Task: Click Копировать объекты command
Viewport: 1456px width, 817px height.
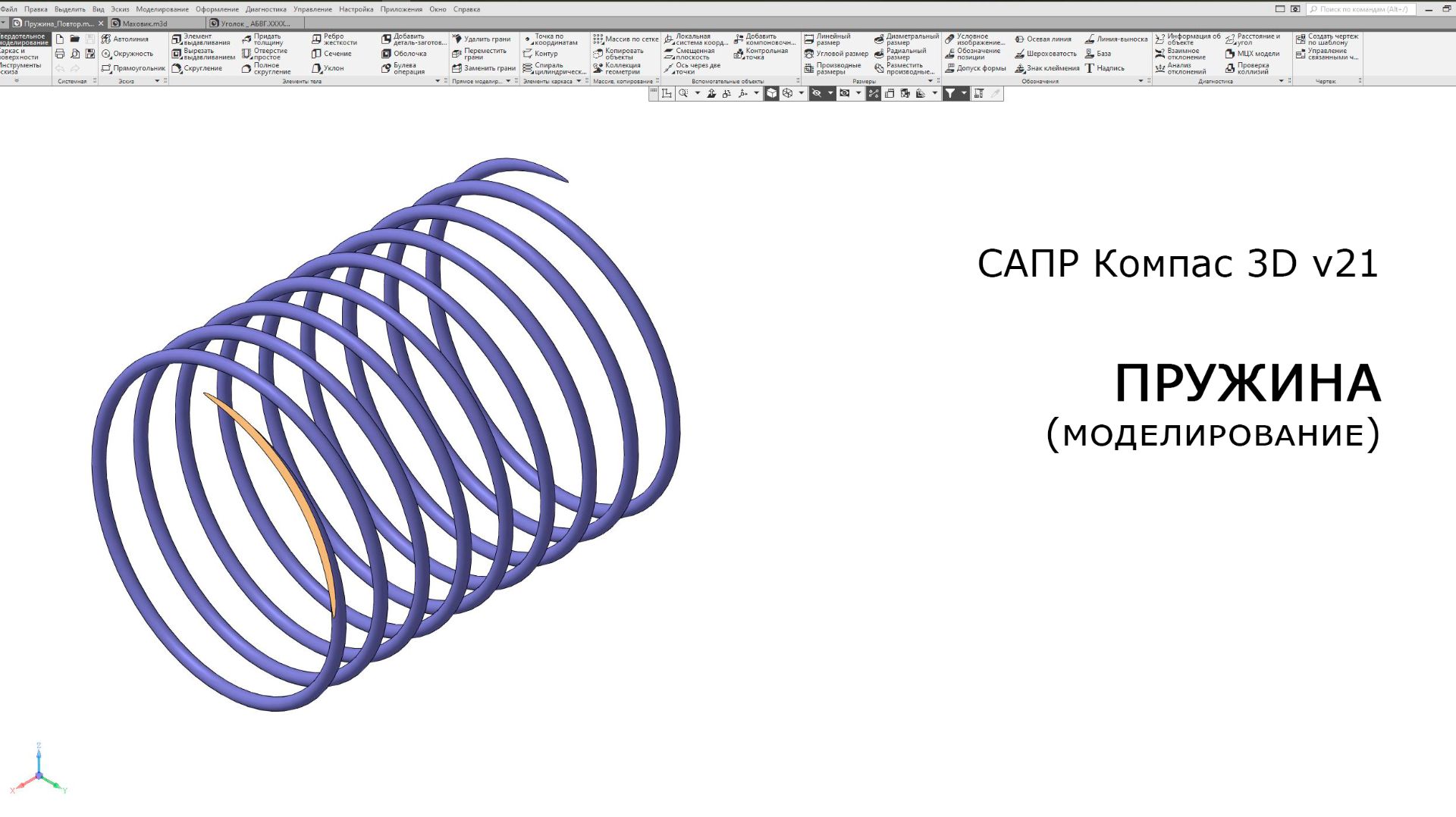Action: 618,54
